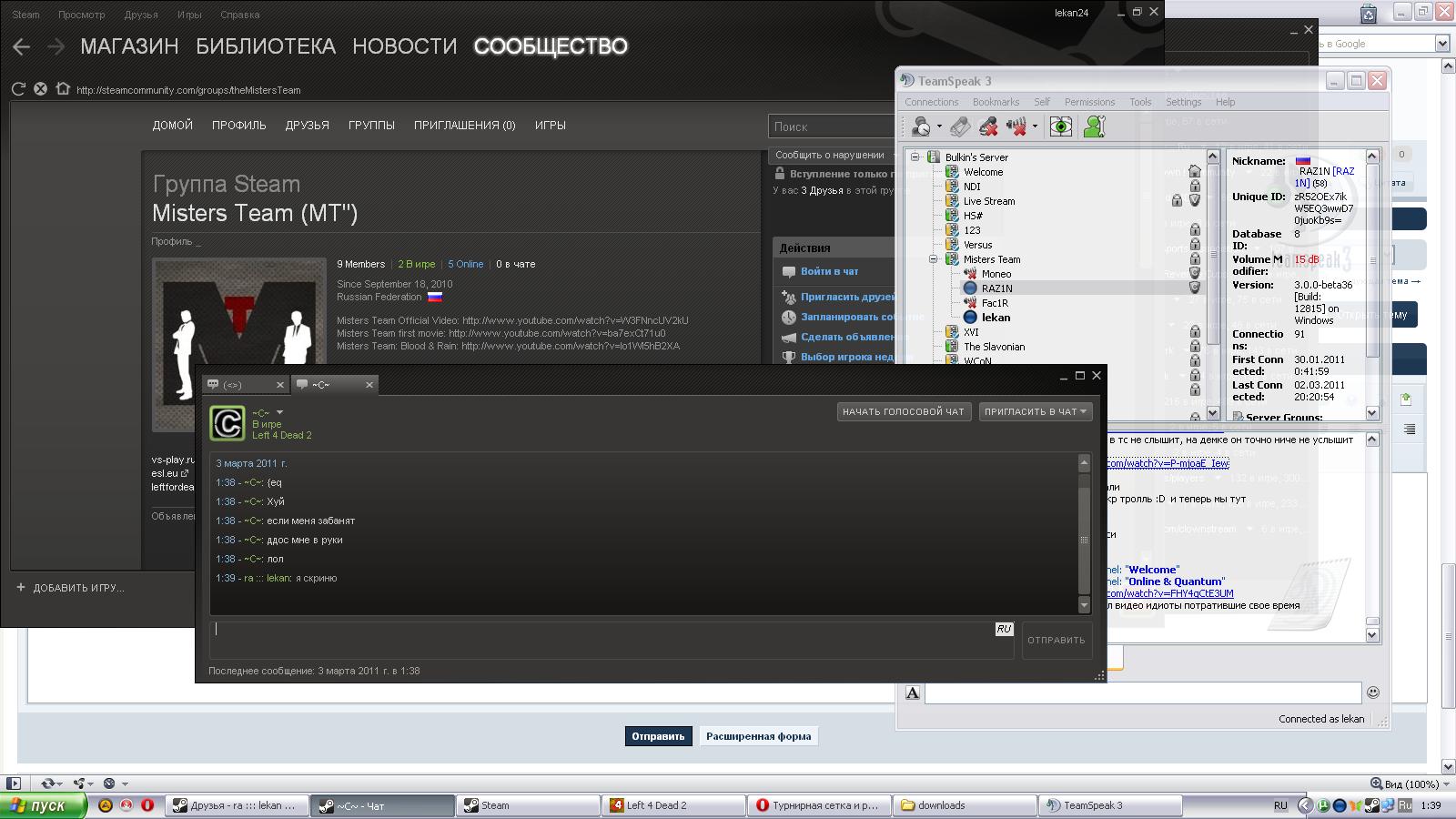Viewport: 1456px width, 819px height.
Task: Go back in Steam browser
Action: point(22,46)
